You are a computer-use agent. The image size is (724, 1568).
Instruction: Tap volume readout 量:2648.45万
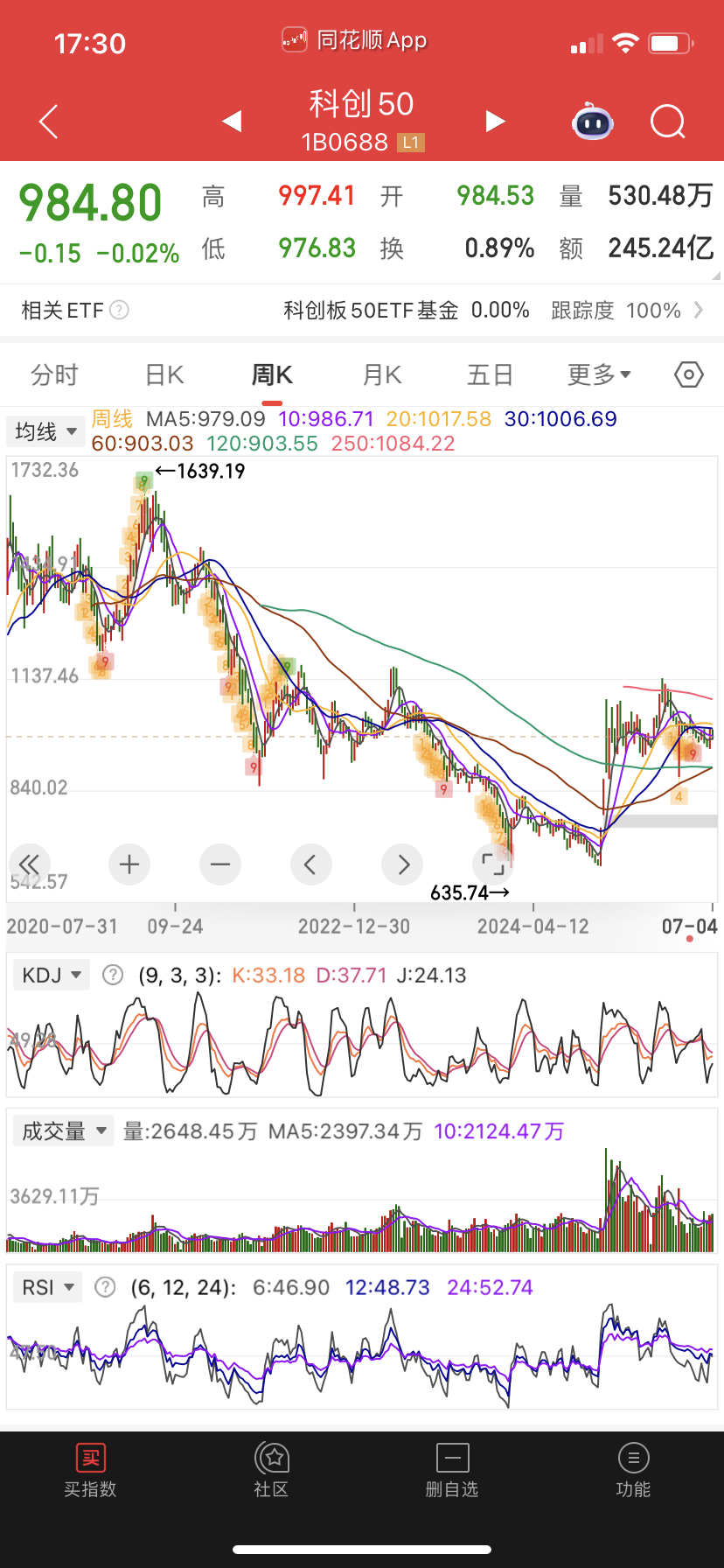coord(191,1131)
